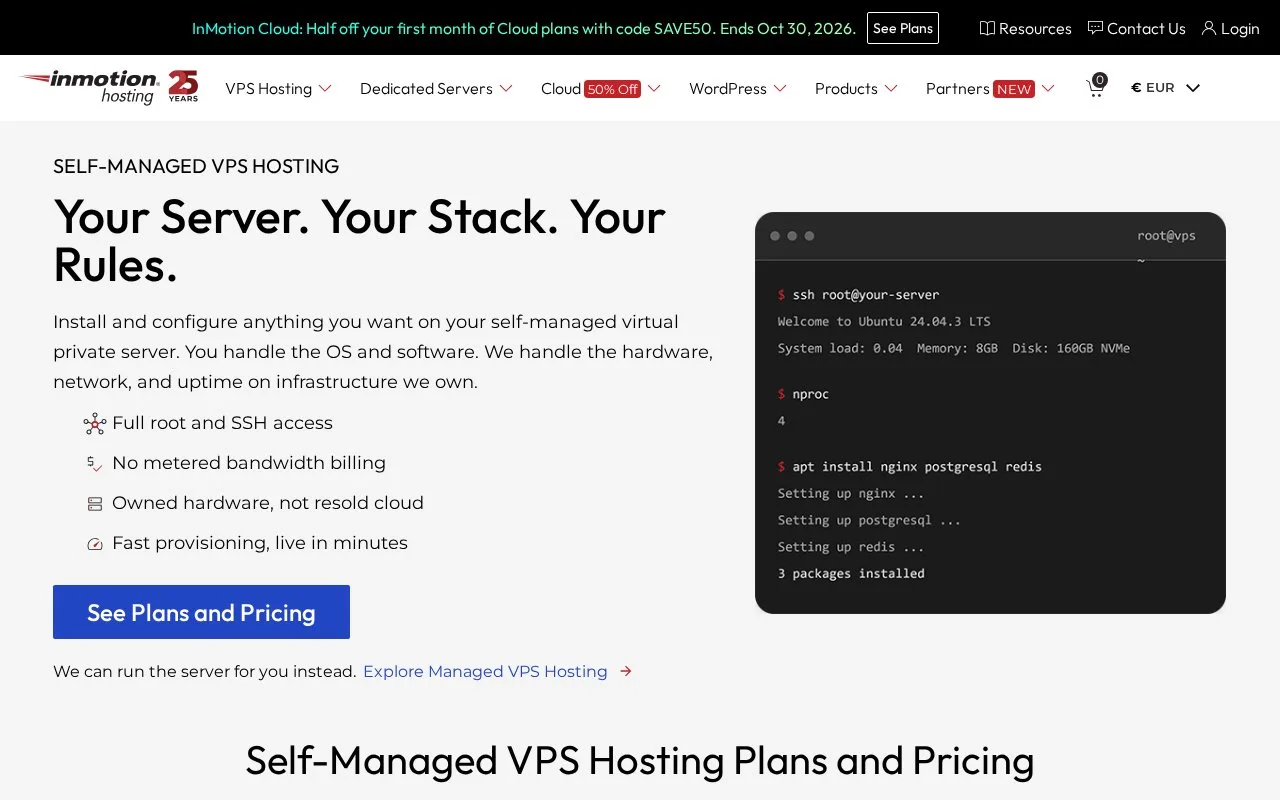Follow the Explore Managed VPS Hosting link
This screenshot has height=800, width=1280.
point(485,671)
